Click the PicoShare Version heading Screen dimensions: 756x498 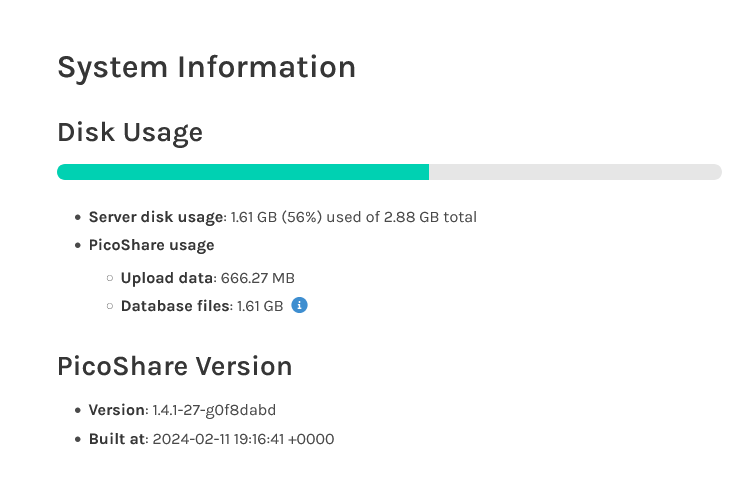[x=175, y=366]
